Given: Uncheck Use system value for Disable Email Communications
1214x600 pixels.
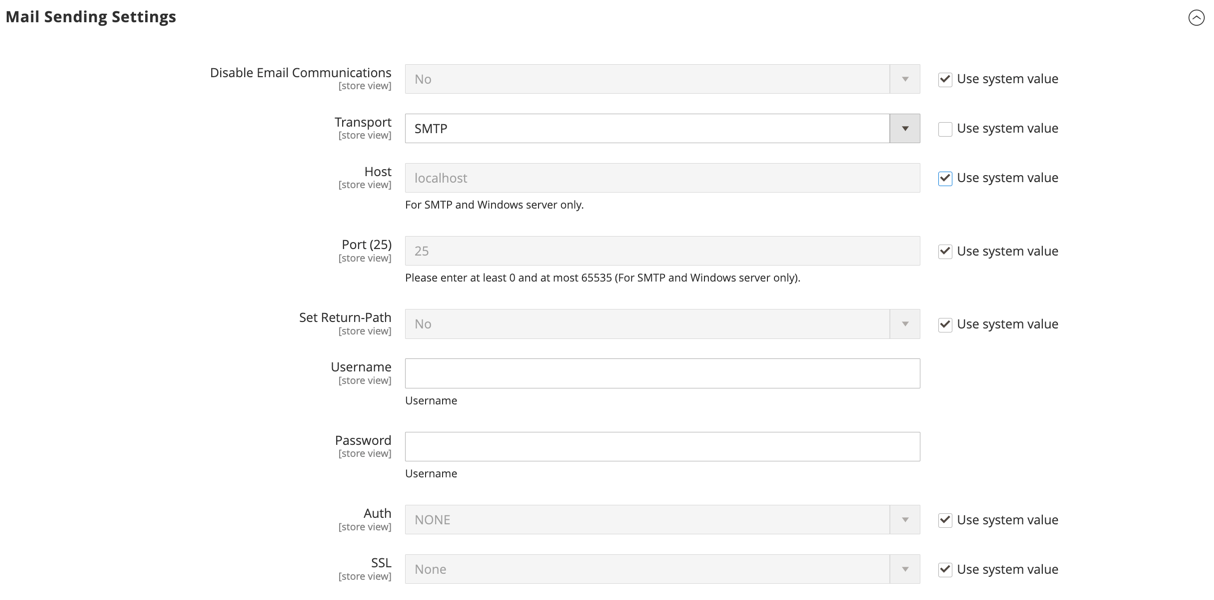Looking at the screenshot, I should [945, 79].
